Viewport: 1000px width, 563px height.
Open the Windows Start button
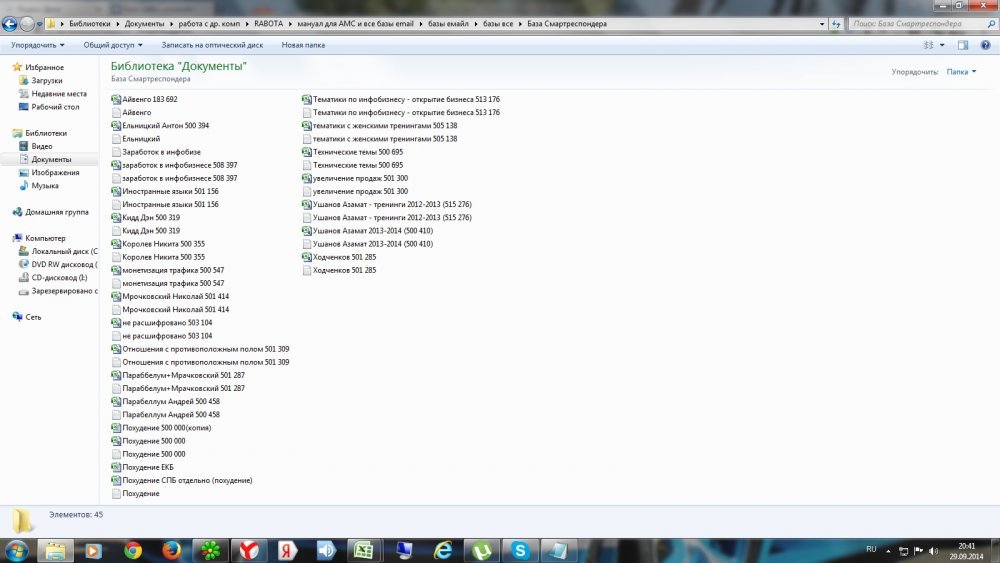point(15,550)
